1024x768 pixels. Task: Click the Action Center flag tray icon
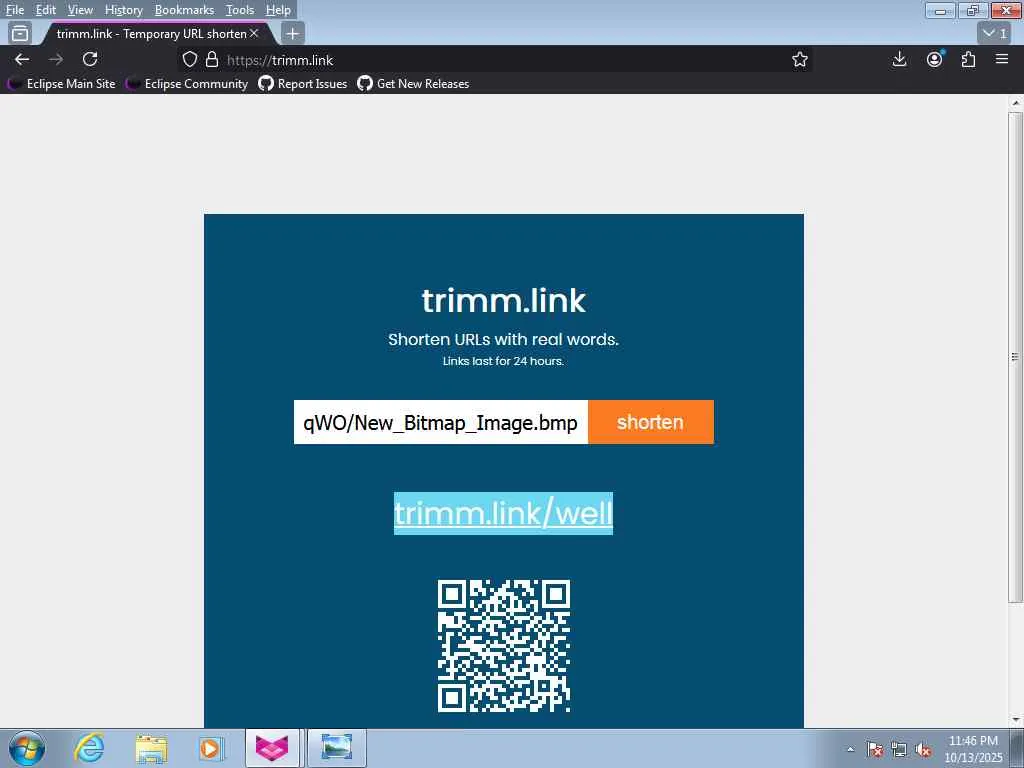click(875, 750)
